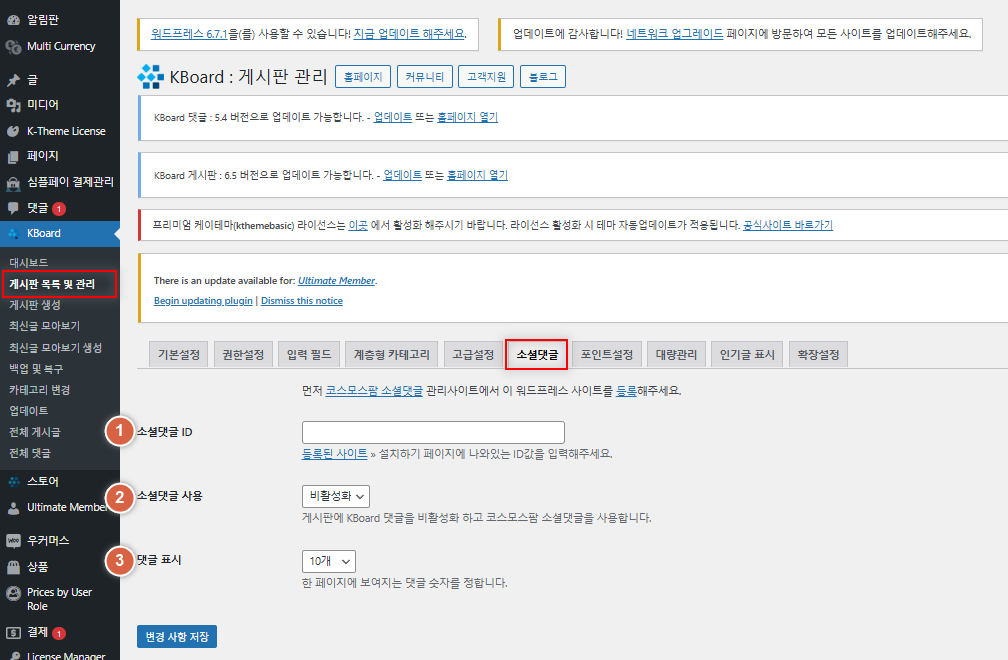
Task: Open 카테고리 변경 submenu item
Action: [x=39, y=390]
